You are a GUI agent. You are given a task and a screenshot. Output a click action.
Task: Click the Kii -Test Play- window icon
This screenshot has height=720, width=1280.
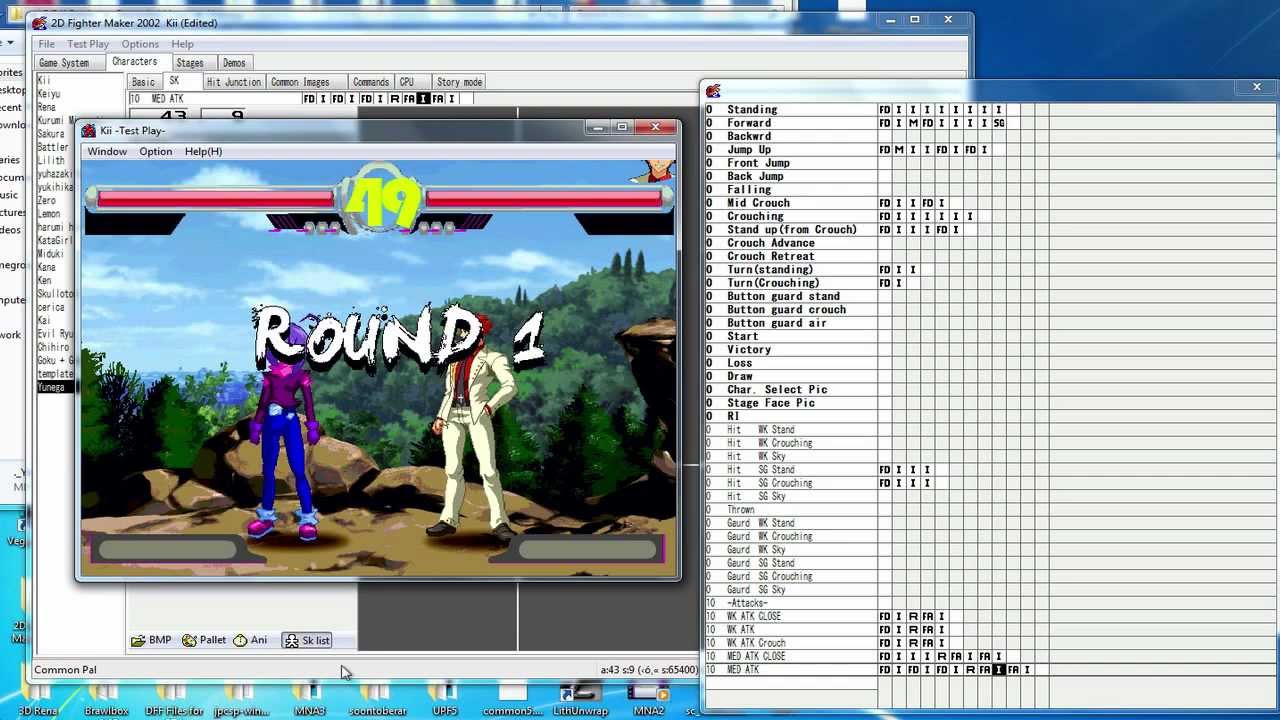(x=89, y=130)
